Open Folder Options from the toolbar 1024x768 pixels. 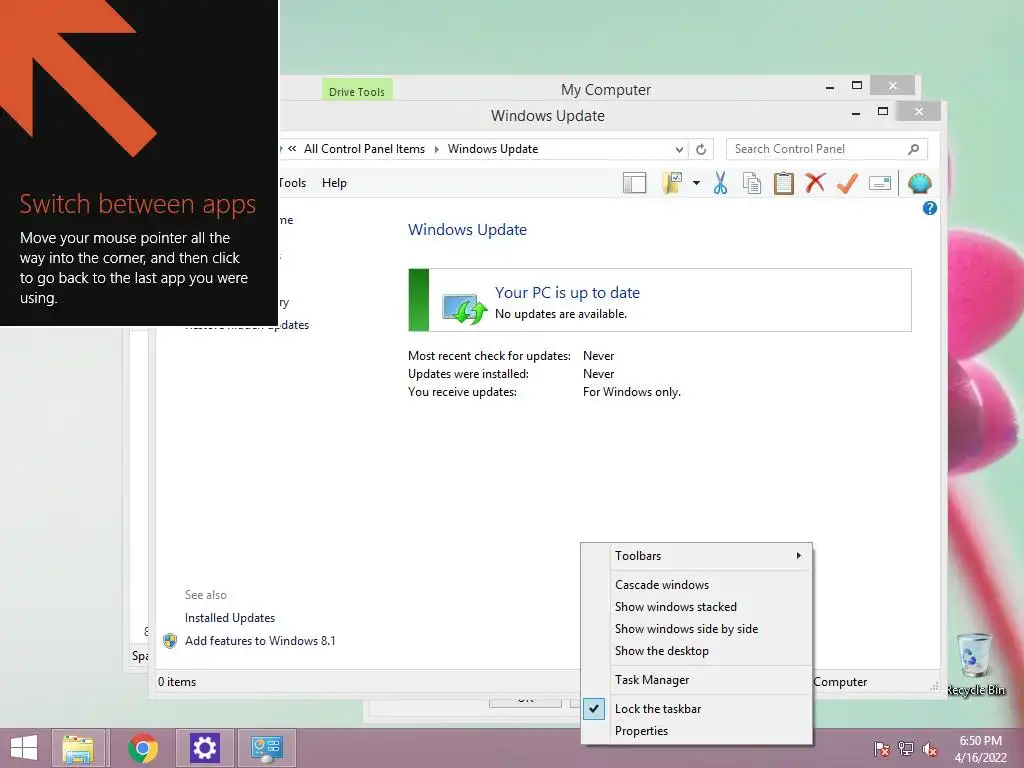(672, 183)
